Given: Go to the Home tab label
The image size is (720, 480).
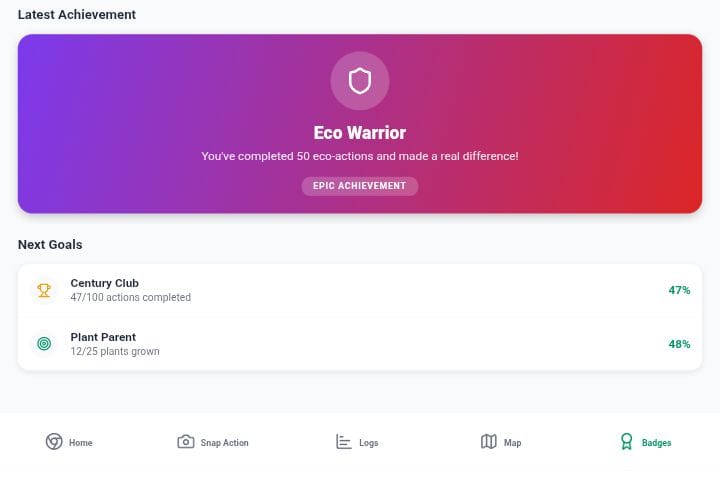Looking at the screenshot, I should pyautogui.click(x=81, y=443).
